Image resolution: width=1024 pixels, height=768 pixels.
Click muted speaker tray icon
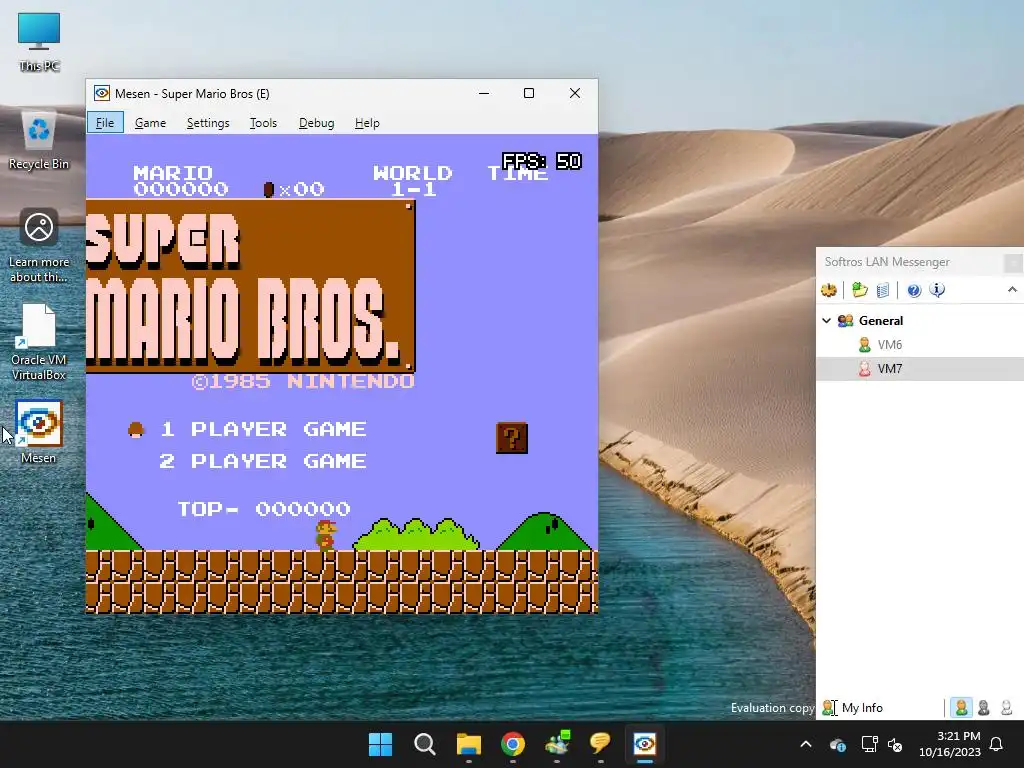[x=895, y=744]
